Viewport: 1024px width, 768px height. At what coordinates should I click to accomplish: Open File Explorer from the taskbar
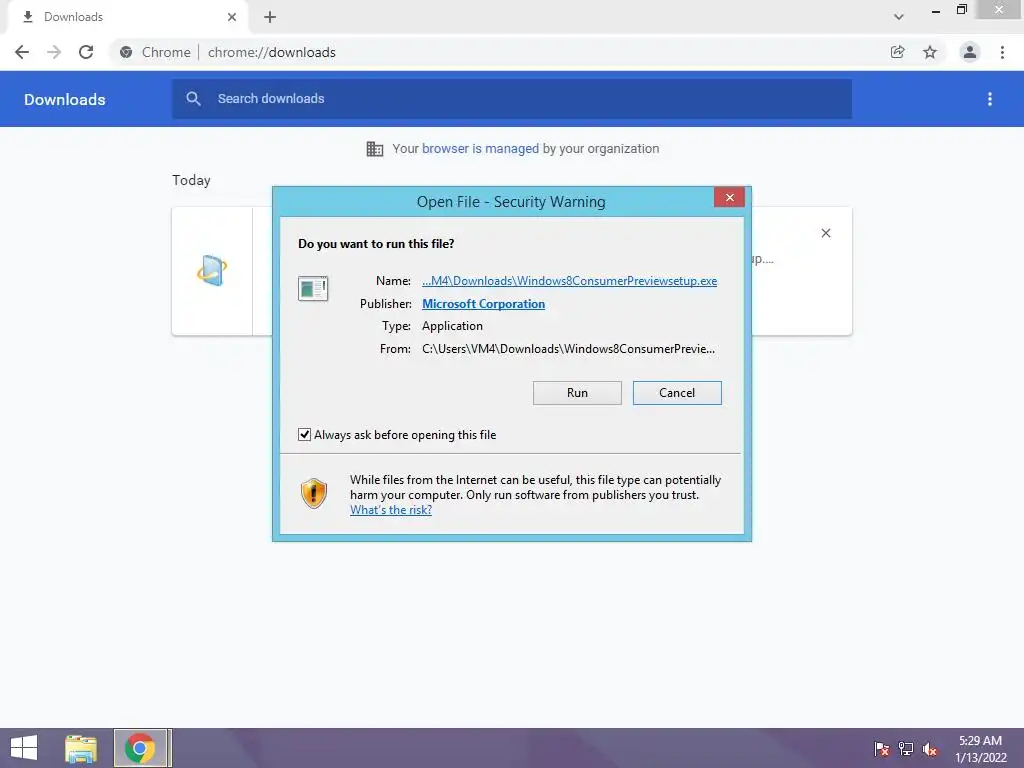[81, 748]
